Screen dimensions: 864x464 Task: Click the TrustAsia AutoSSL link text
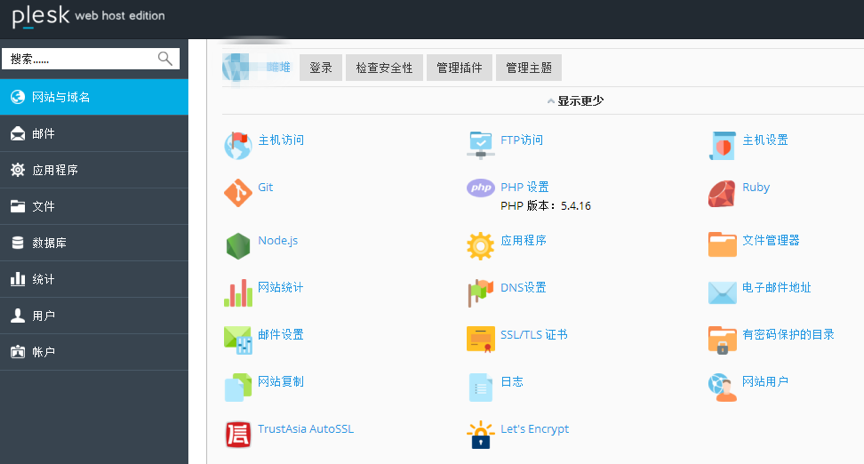point(306,429)
